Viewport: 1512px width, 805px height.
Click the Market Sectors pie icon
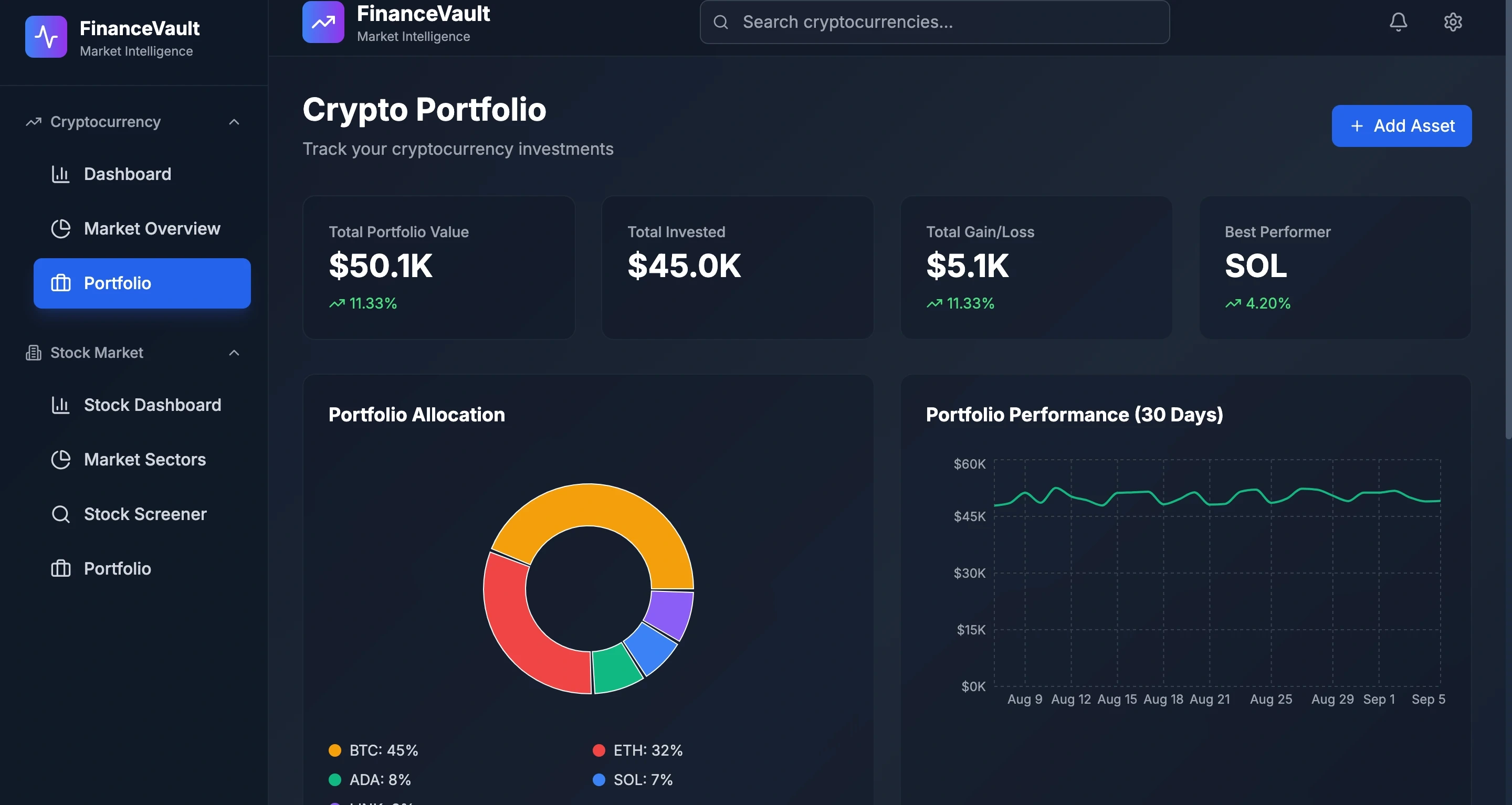pos(60,459)
